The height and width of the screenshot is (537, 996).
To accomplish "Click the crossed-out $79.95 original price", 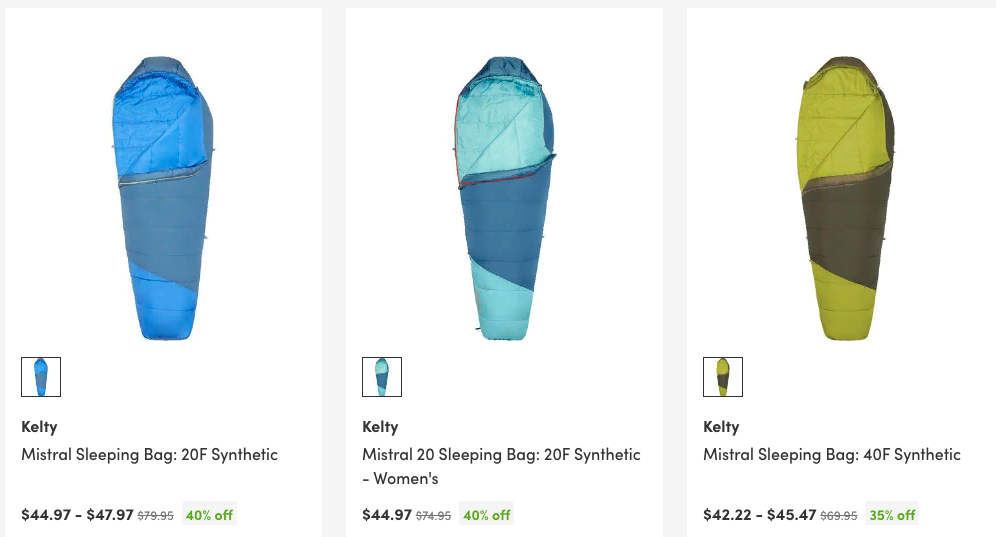I will 155,516.
